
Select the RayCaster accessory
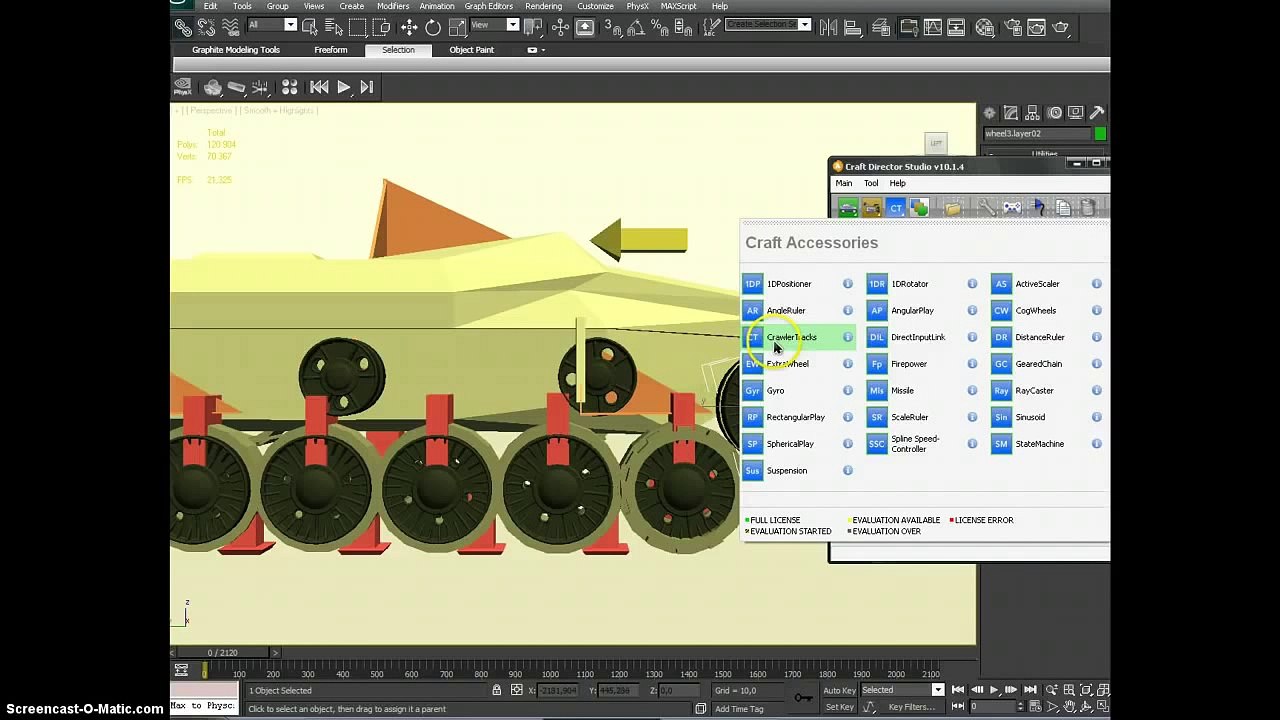[1034, 391]
